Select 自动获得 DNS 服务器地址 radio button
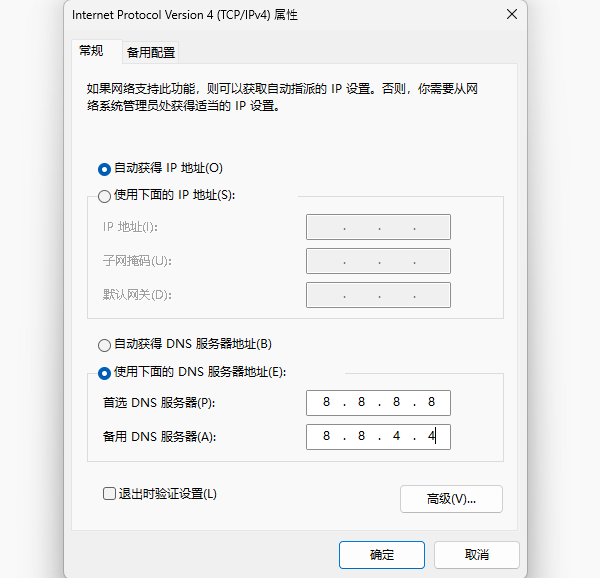600x578 pixels. click(x=105, y=345)
